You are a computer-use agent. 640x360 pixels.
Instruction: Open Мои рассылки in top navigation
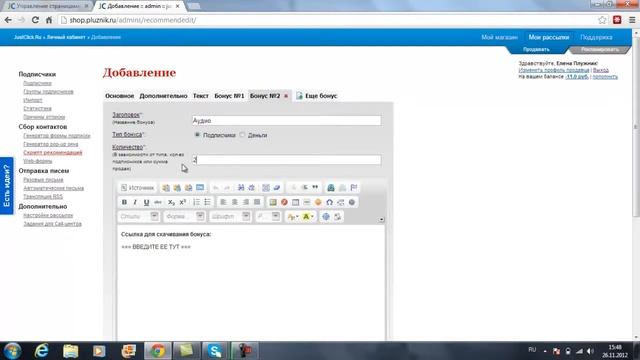click(x=549, y=37)
